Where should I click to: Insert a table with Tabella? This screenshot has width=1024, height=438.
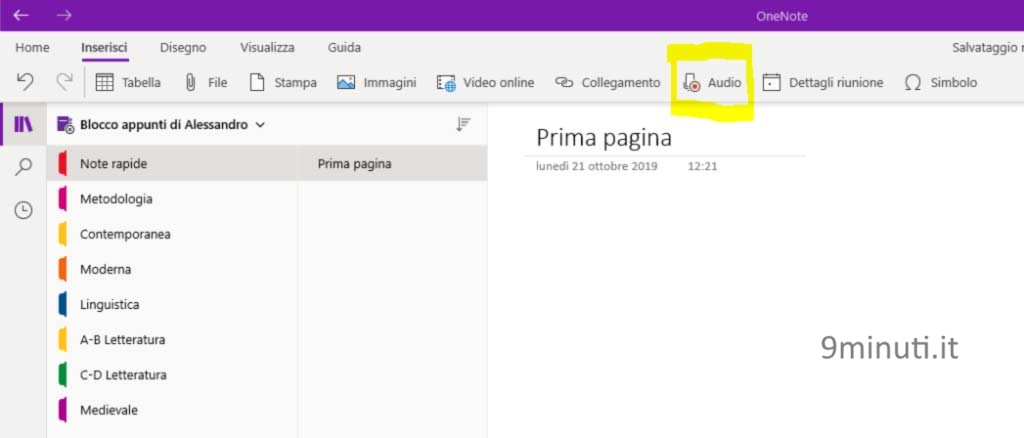pyautogui.click(x=128, y=83)
